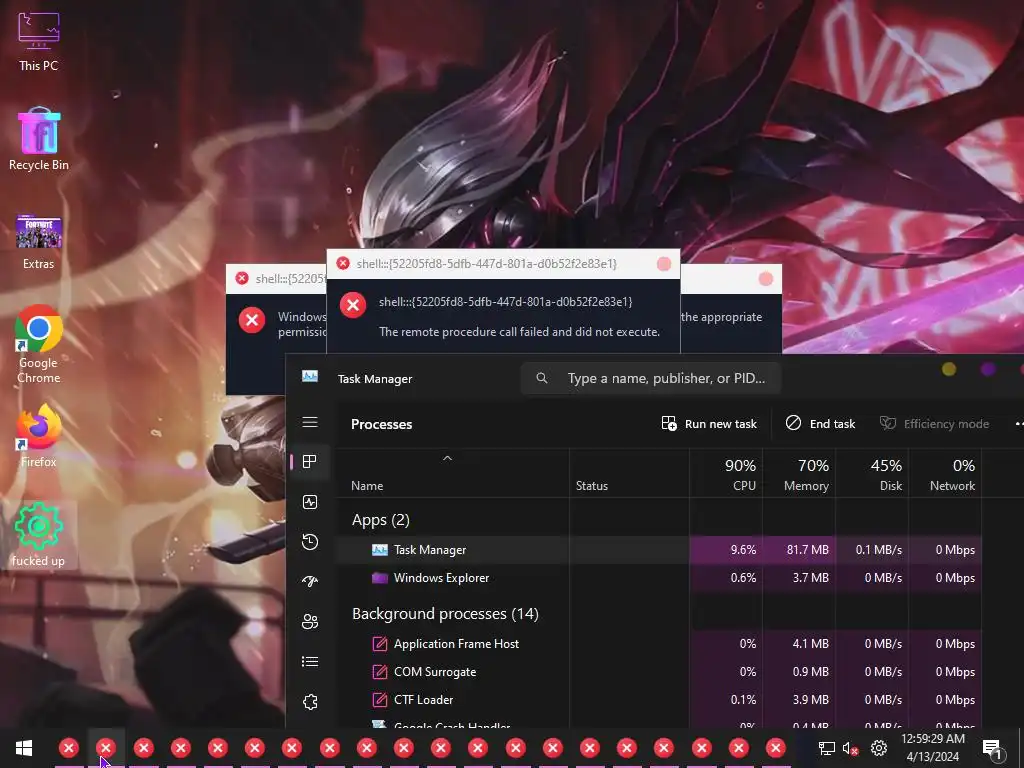Minimize Task Manager with the yellow dot
1024x768 pixels.
pyautogui.click(x=949, y=370)
